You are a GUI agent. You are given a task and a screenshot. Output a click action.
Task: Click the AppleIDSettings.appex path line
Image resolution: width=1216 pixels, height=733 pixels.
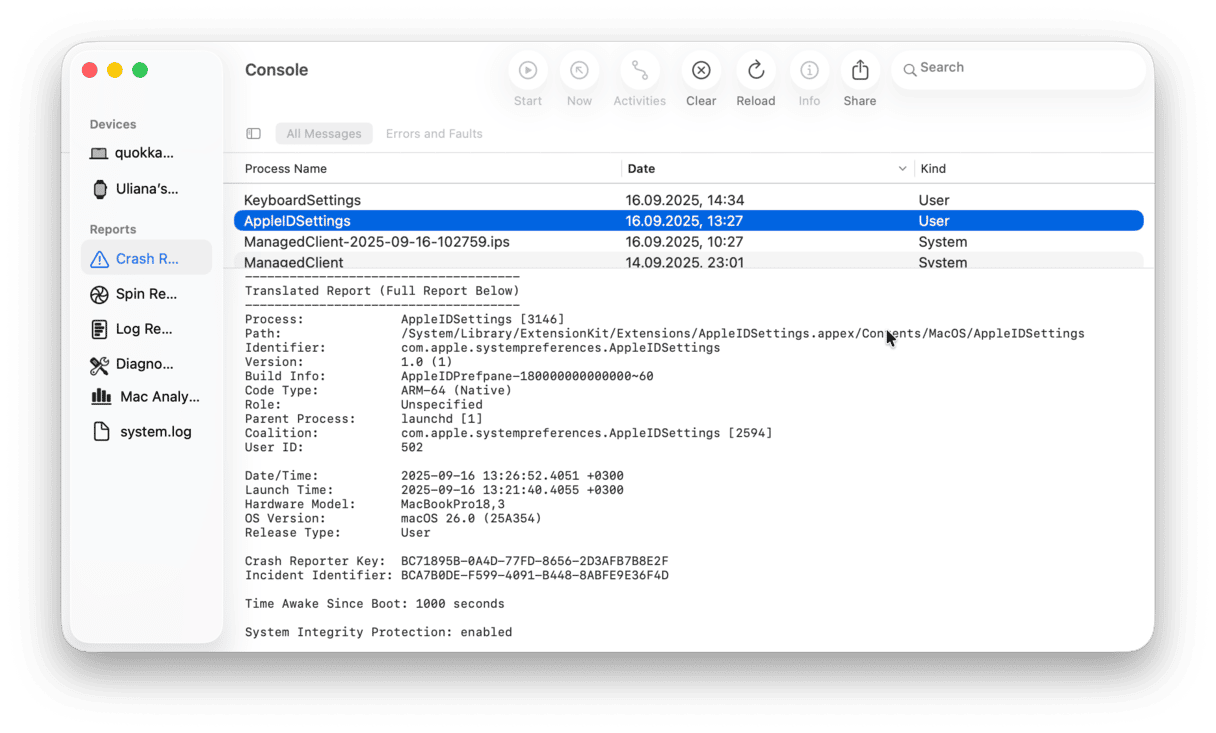742,334
